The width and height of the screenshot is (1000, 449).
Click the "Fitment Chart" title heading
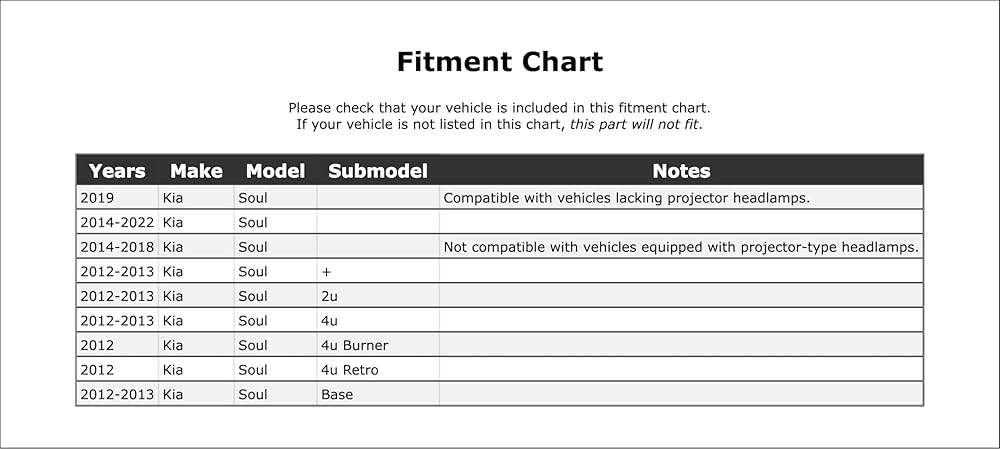[x=499, y=62]
